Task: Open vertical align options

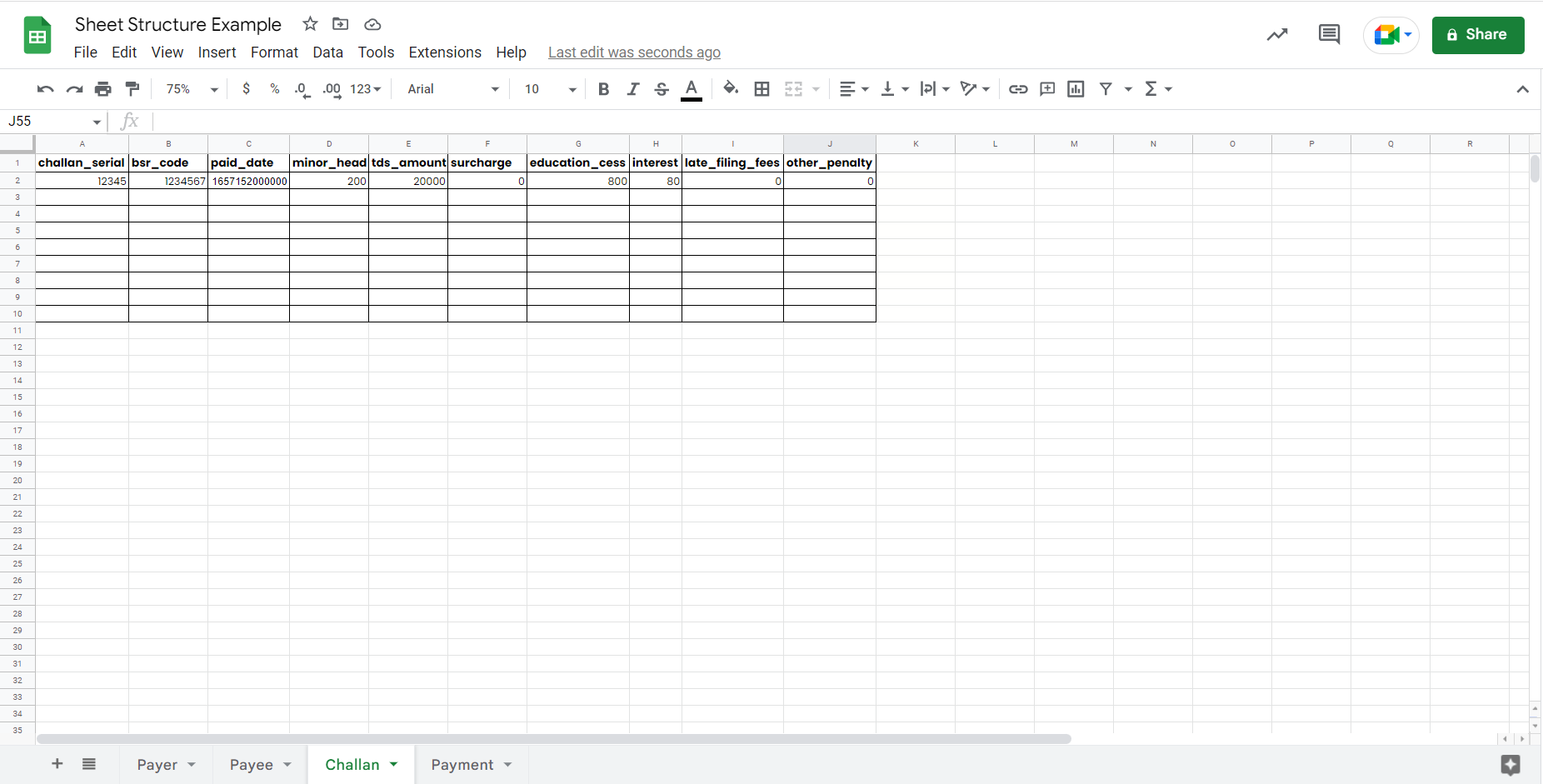Action: pyautogui.click(x=895, y=89)
